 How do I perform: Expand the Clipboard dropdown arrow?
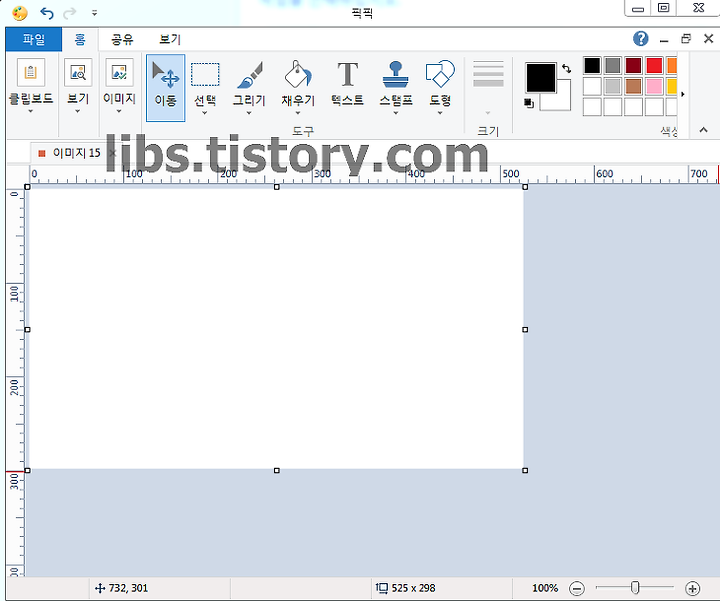30,111
